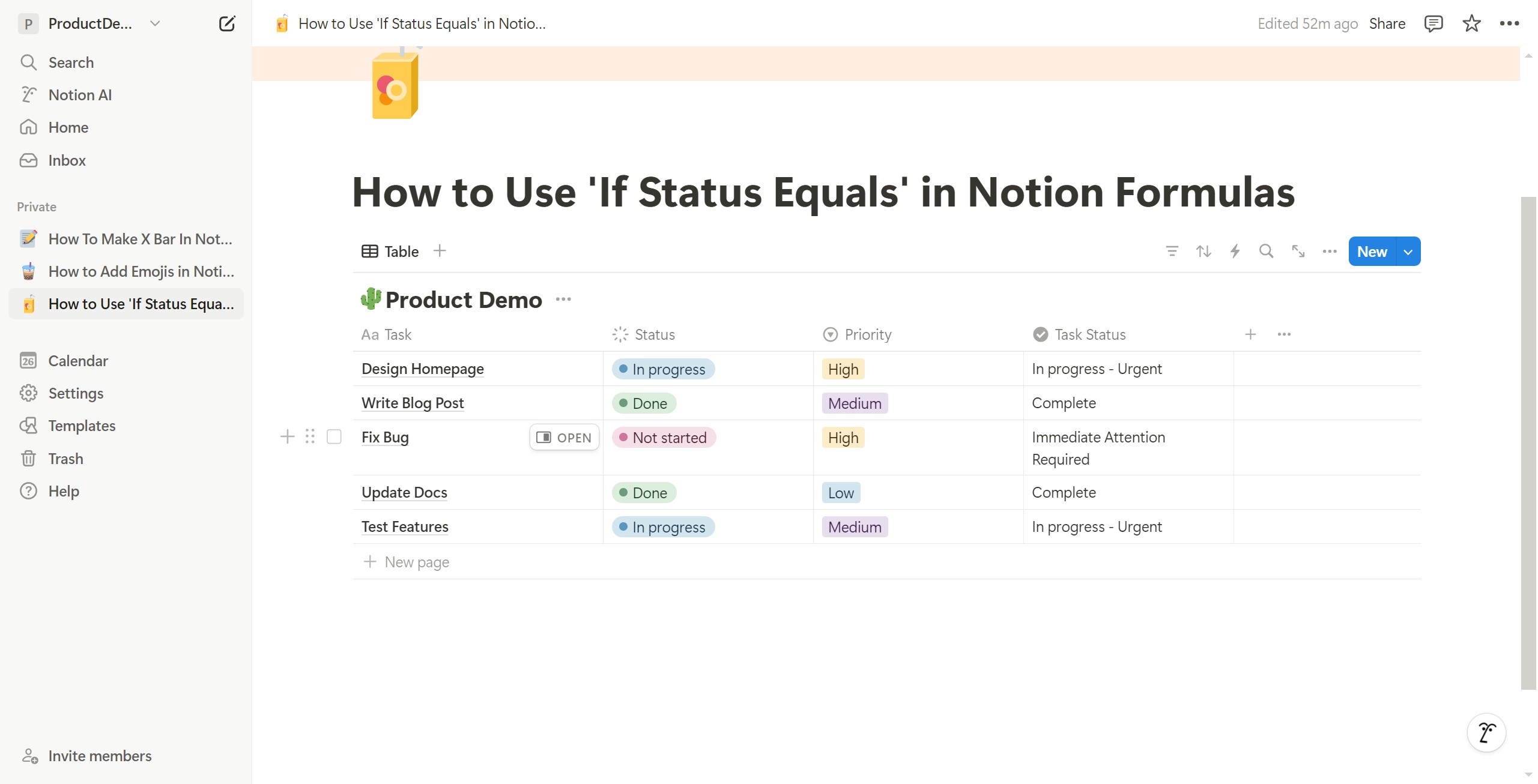Change Write Blog Post priority Medium
Screen dimensions: 1538x784
[x=855, y=403]
